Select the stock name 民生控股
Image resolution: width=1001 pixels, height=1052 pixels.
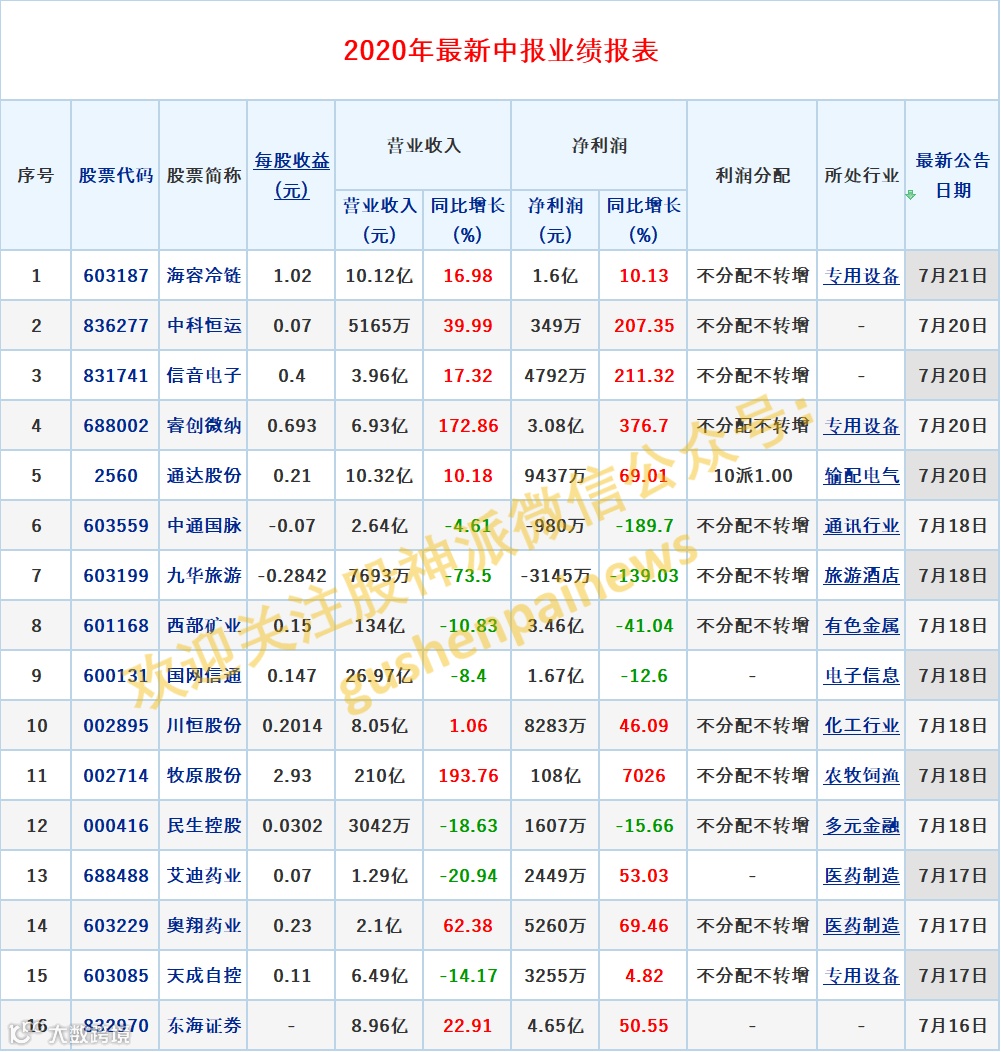click(204, 826)
